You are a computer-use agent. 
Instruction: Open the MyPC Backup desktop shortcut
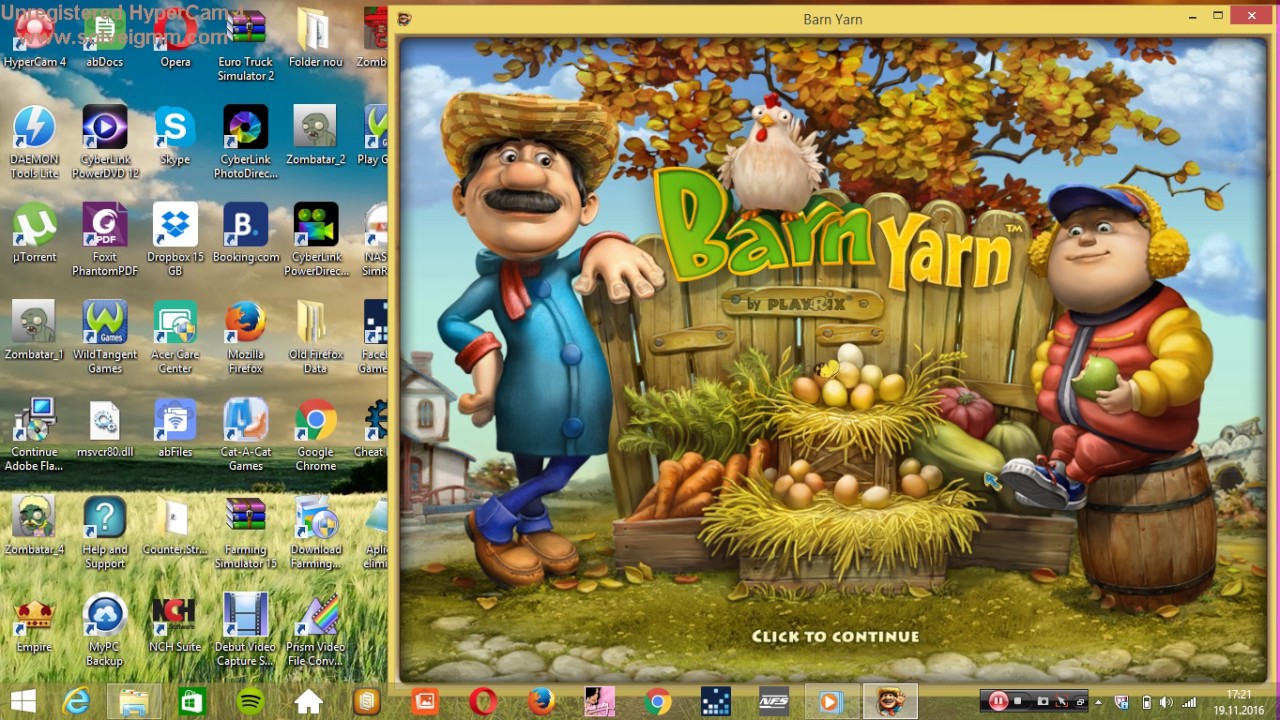[x=105, y=630]
